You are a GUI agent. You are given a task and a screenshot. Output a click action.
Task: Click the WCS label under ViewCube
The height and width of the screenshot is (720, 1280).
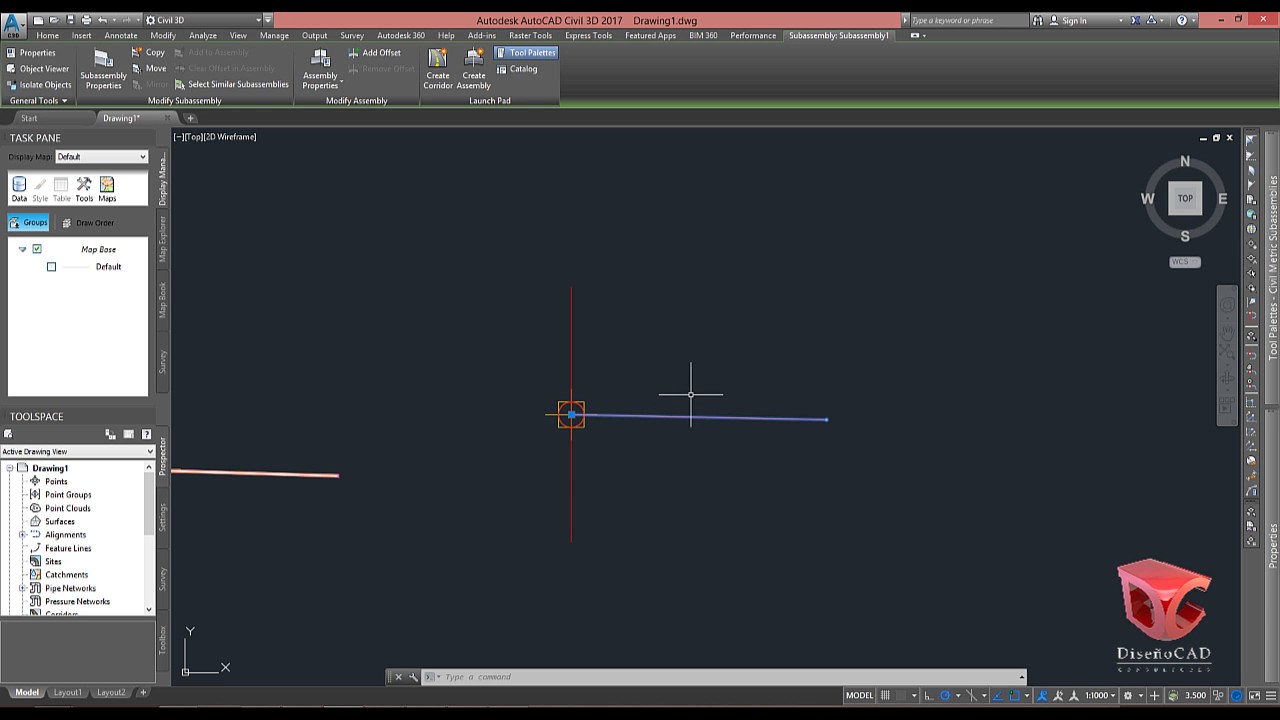[x=1185, y=262]
